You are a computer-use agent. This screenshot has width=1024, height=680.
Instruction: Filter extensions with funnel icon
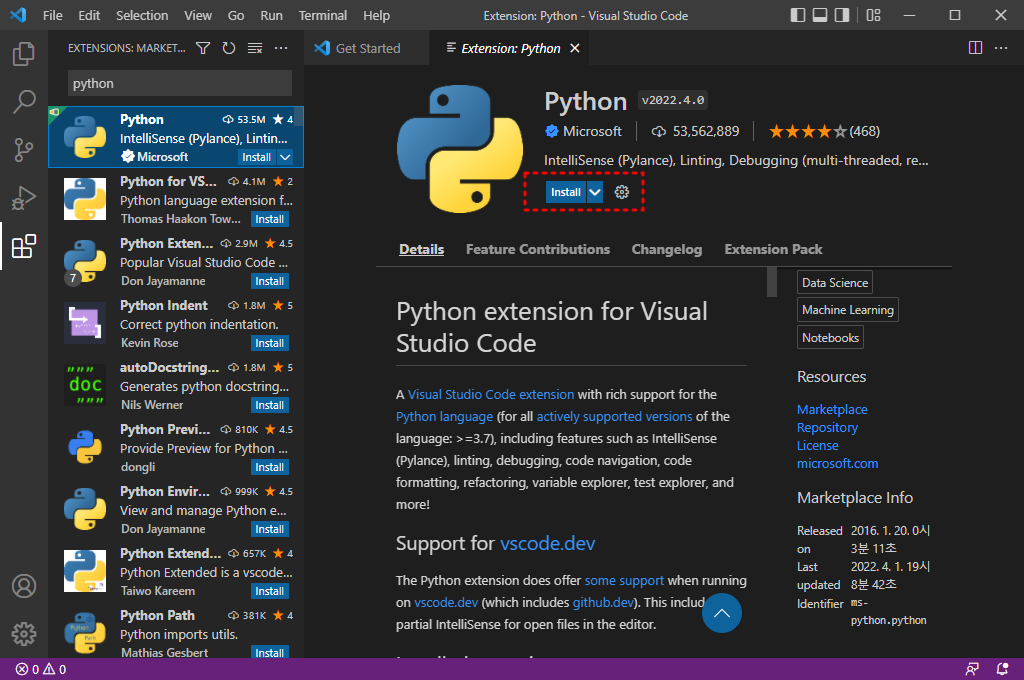click(203, 48)
